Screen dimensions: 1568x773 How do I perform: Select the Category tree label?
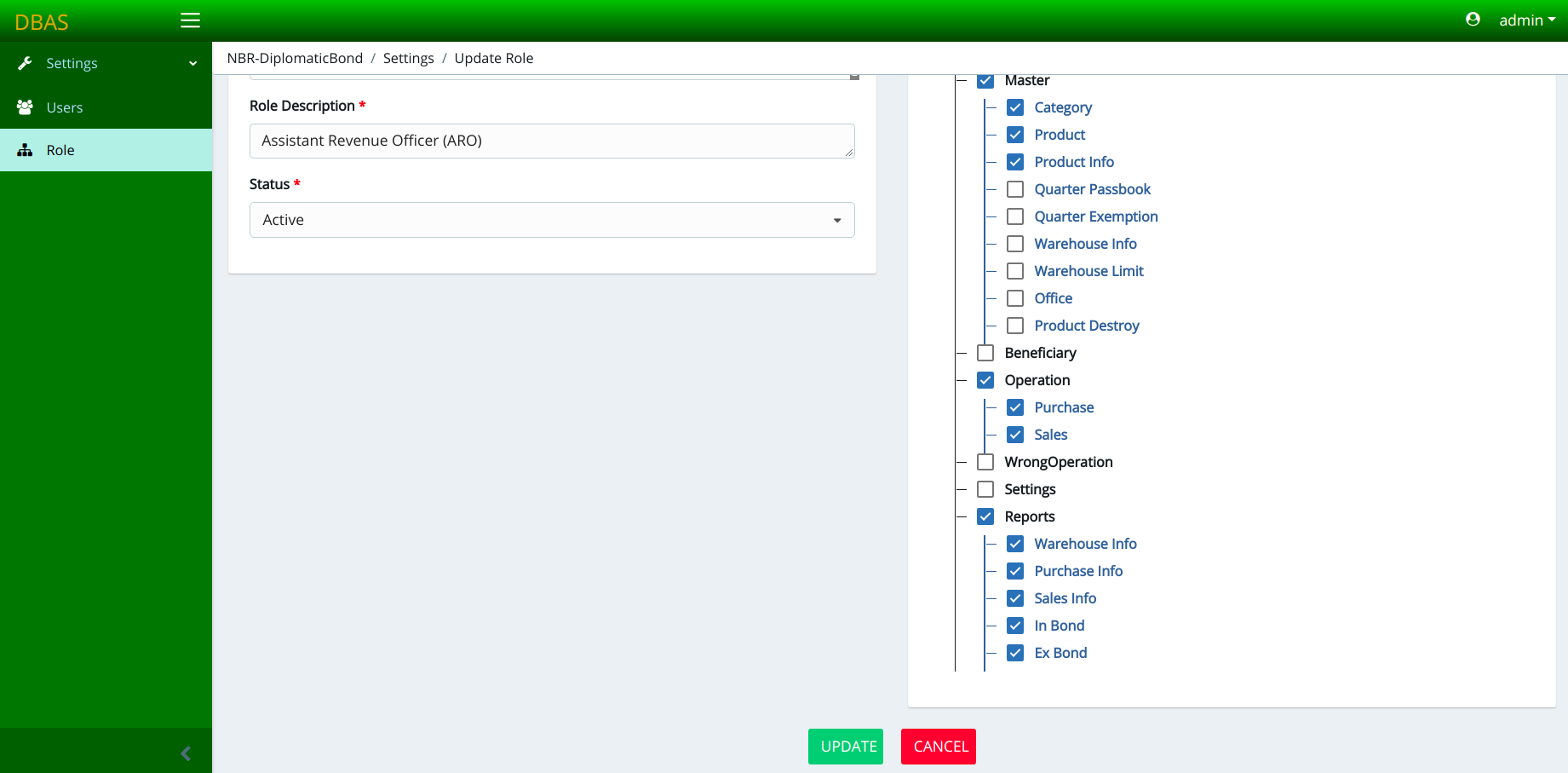1063,107
